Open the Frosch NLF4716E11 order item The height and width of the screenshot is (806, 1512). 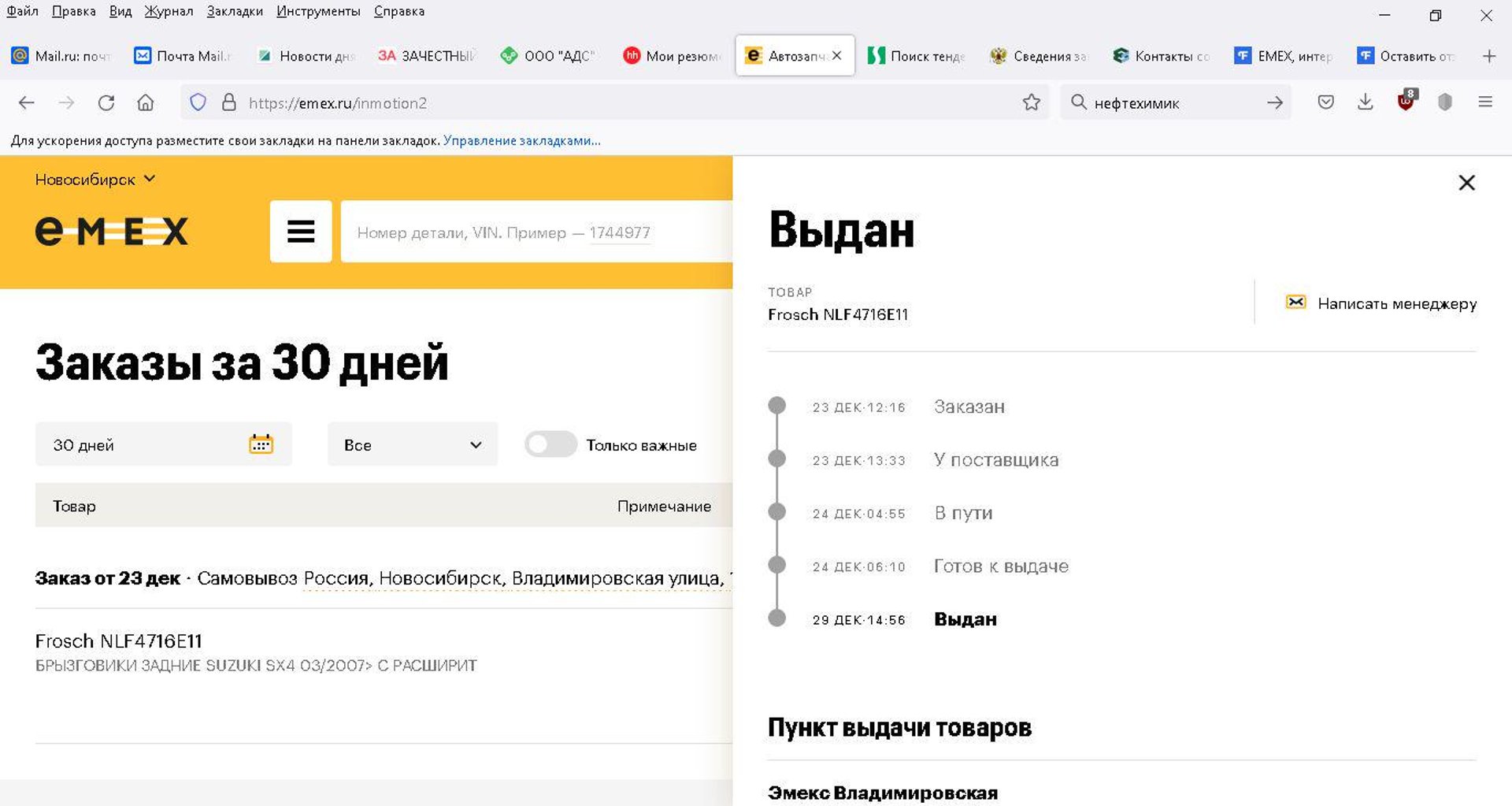pos(119,641)
